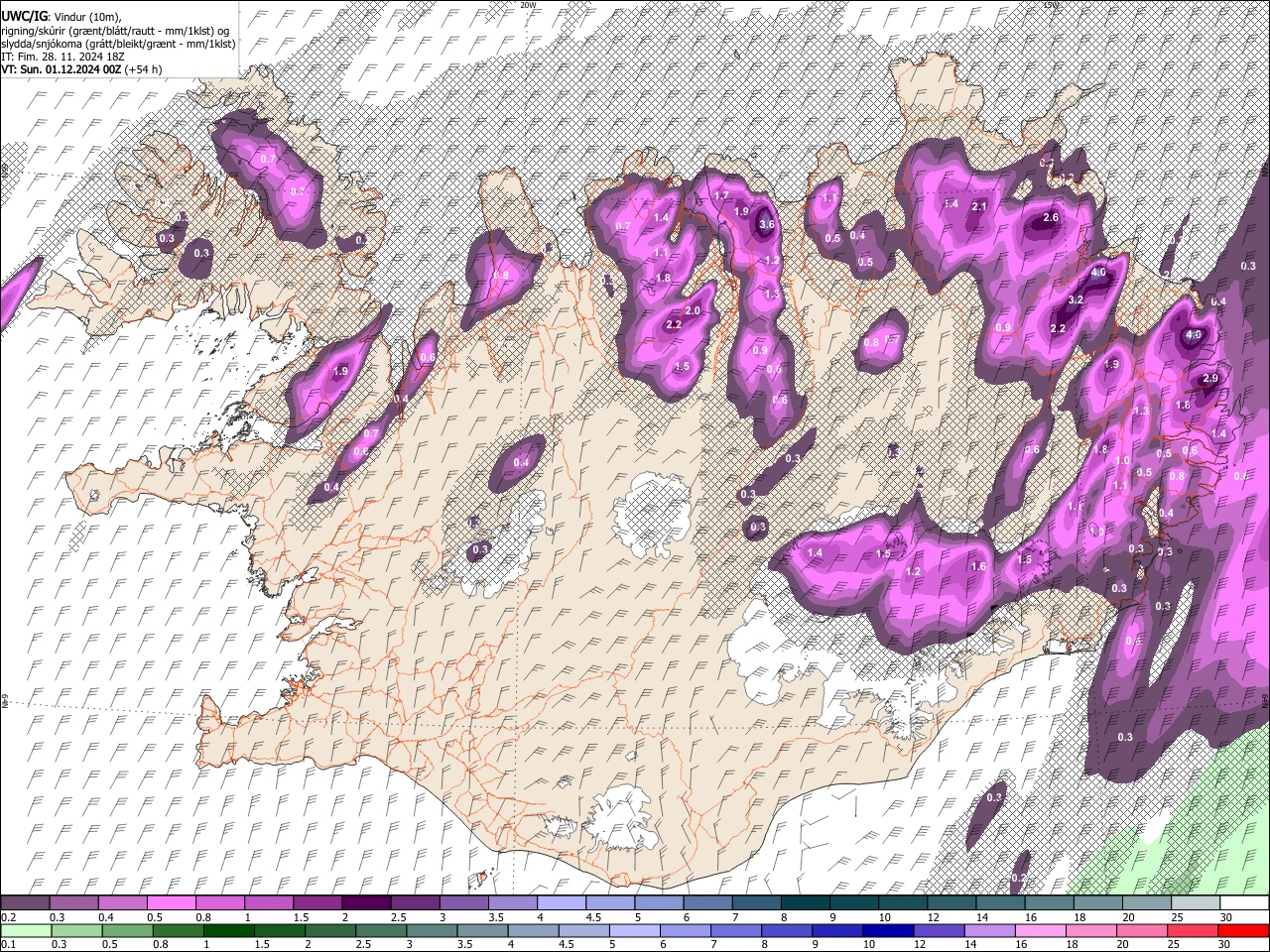Click the 1.7 snowfall value on the map
The image size is (1270, 952).
(721, 195)
